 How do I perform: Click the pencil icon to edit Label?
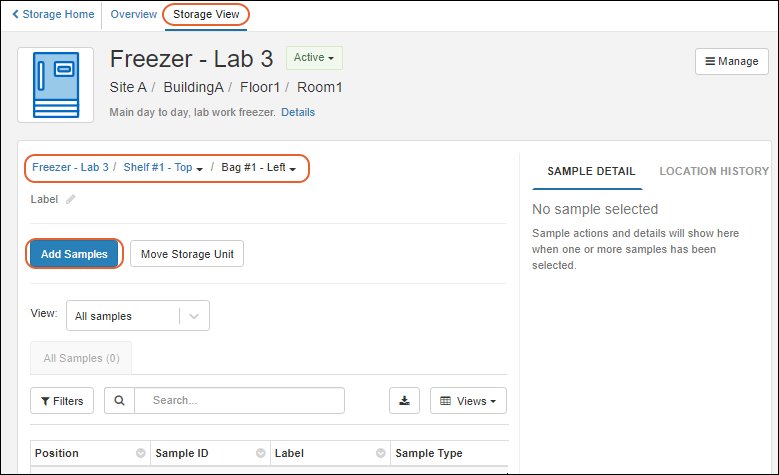[x=71, y=199]
